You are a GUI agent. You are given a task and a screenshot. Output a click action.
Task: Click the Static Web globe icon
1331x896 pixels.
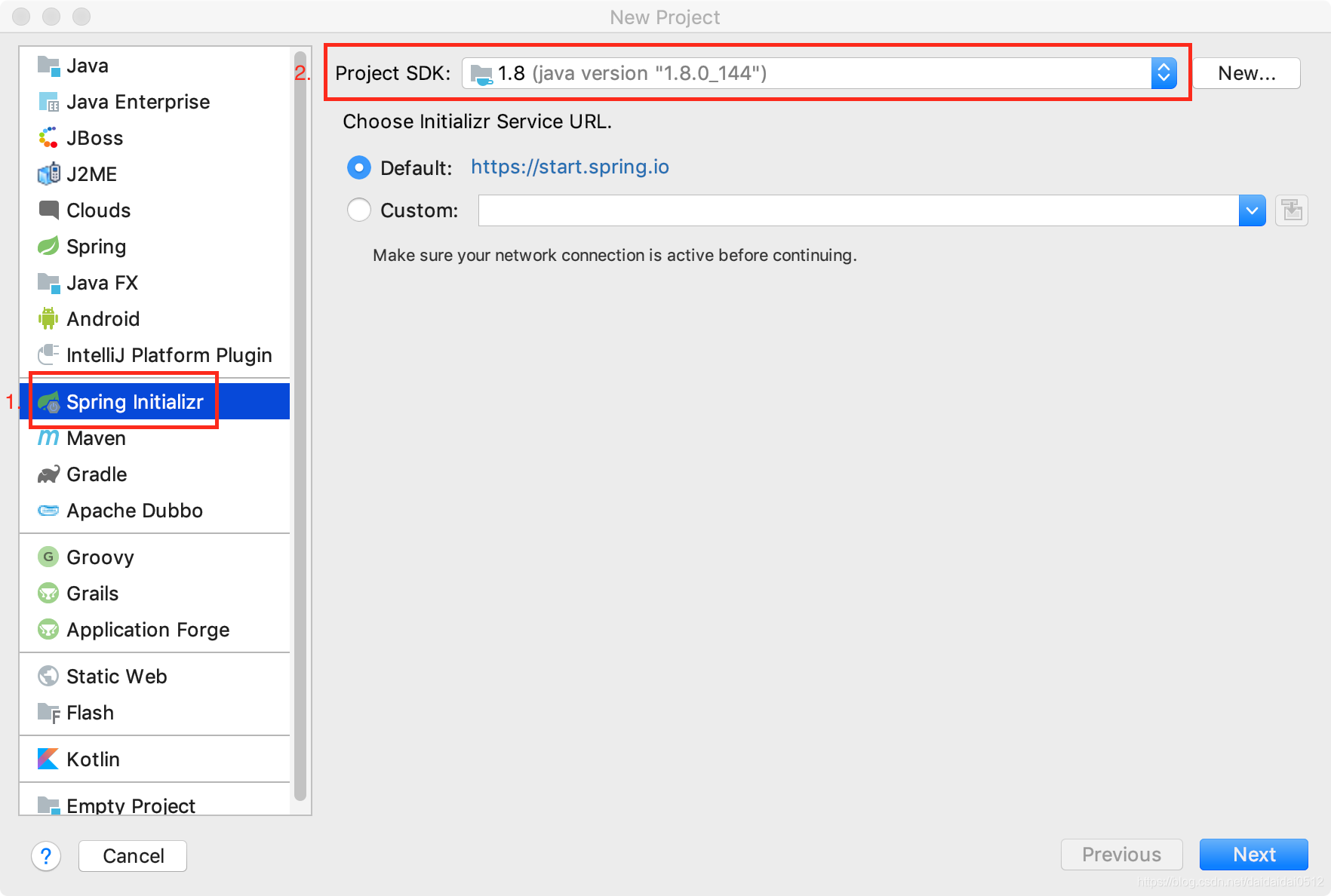(48, 676)
